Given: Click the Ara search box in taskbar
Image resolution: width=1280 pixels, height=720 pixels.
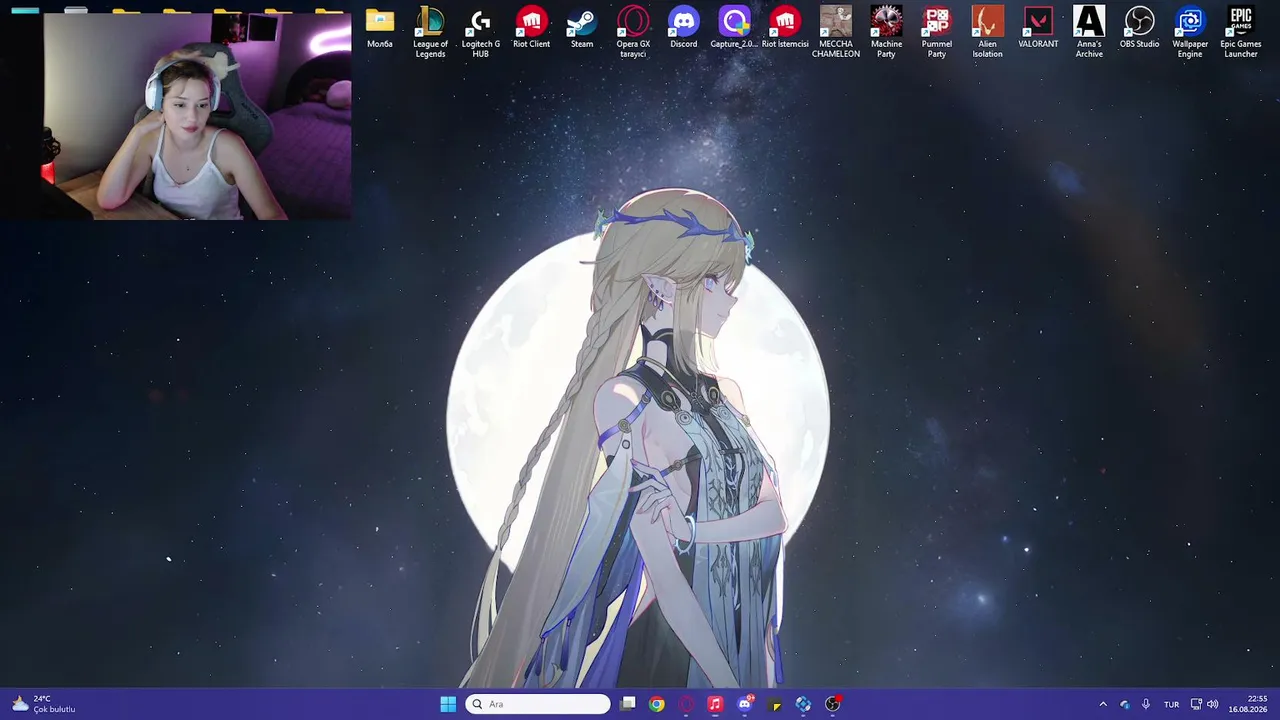Looking at the screenshot, I should tap(538, 704).
